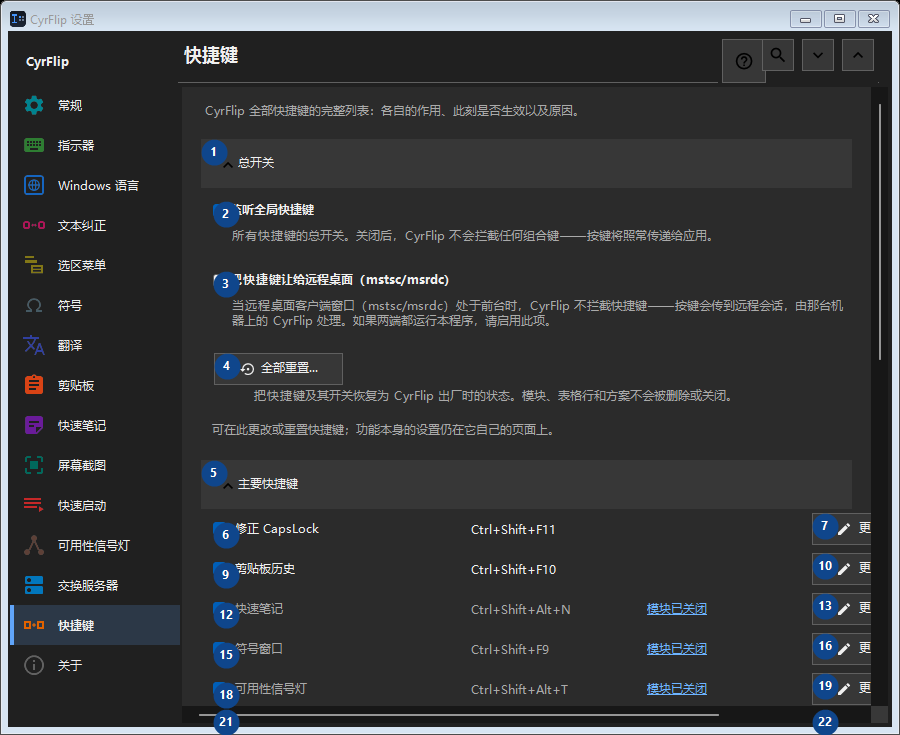This screenshot has height=735, width=900.
Task: Toggle 把快捷键让给远程桌面 checkbox
Action: click(220, 280)
